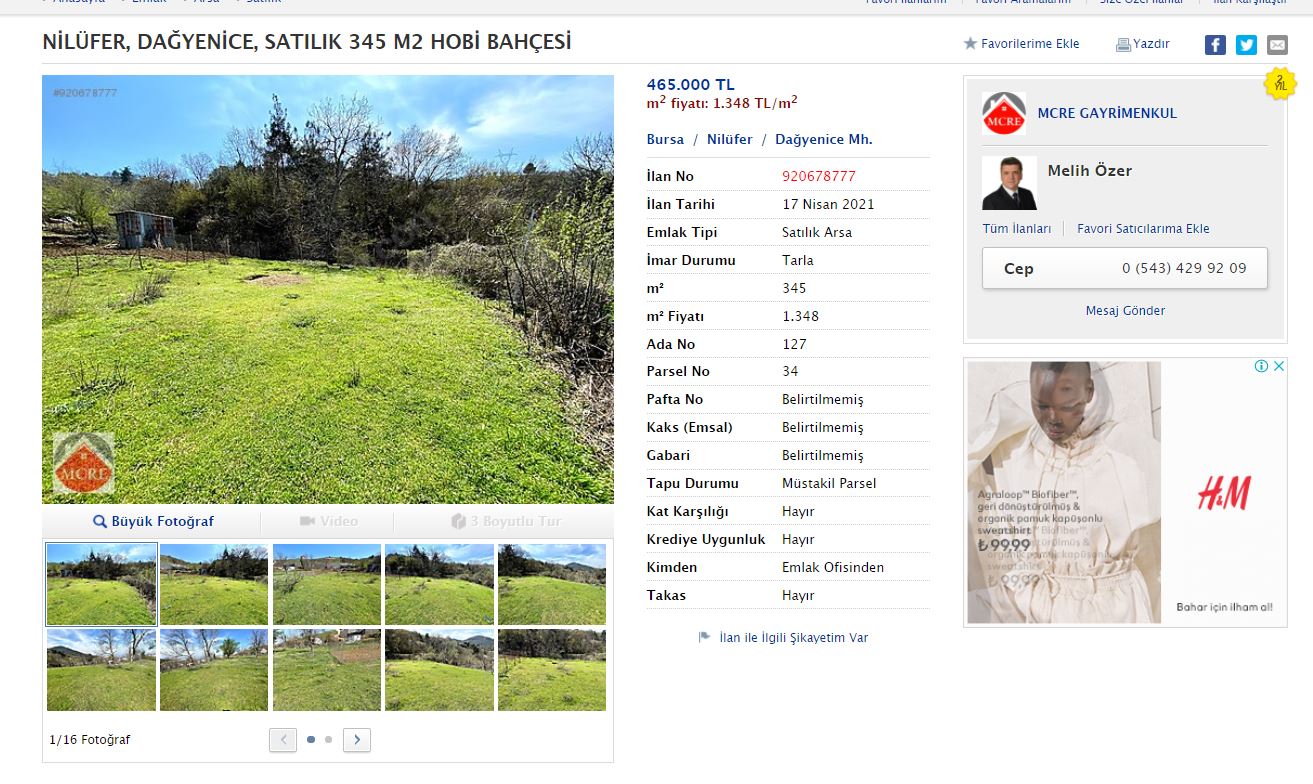This screenshot has height=784, width=1313.
Task: Select first gallery page dot
Action: (311, 740)
